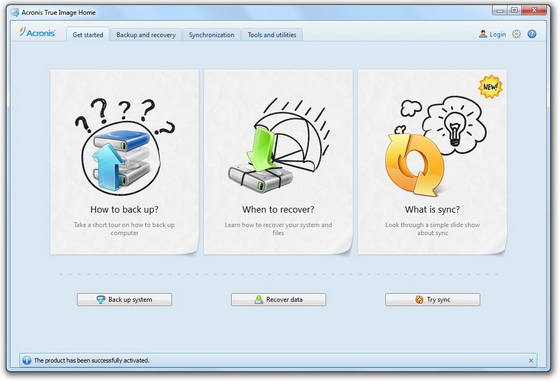Image resolution: width=560 pixels, height=382 pixels.
Task: Click the Recover data button
Action: click(279, 300)
